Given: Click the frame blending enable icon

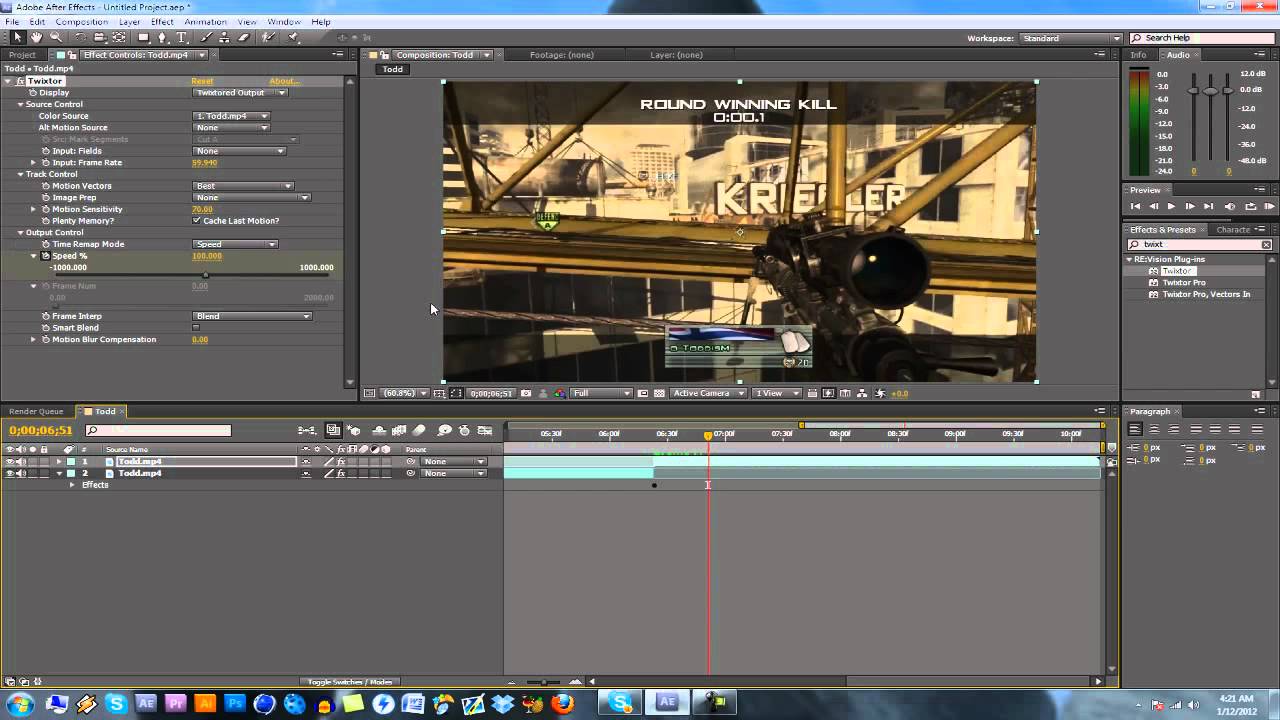Looking at the screenshot, I should pos(399,430).
